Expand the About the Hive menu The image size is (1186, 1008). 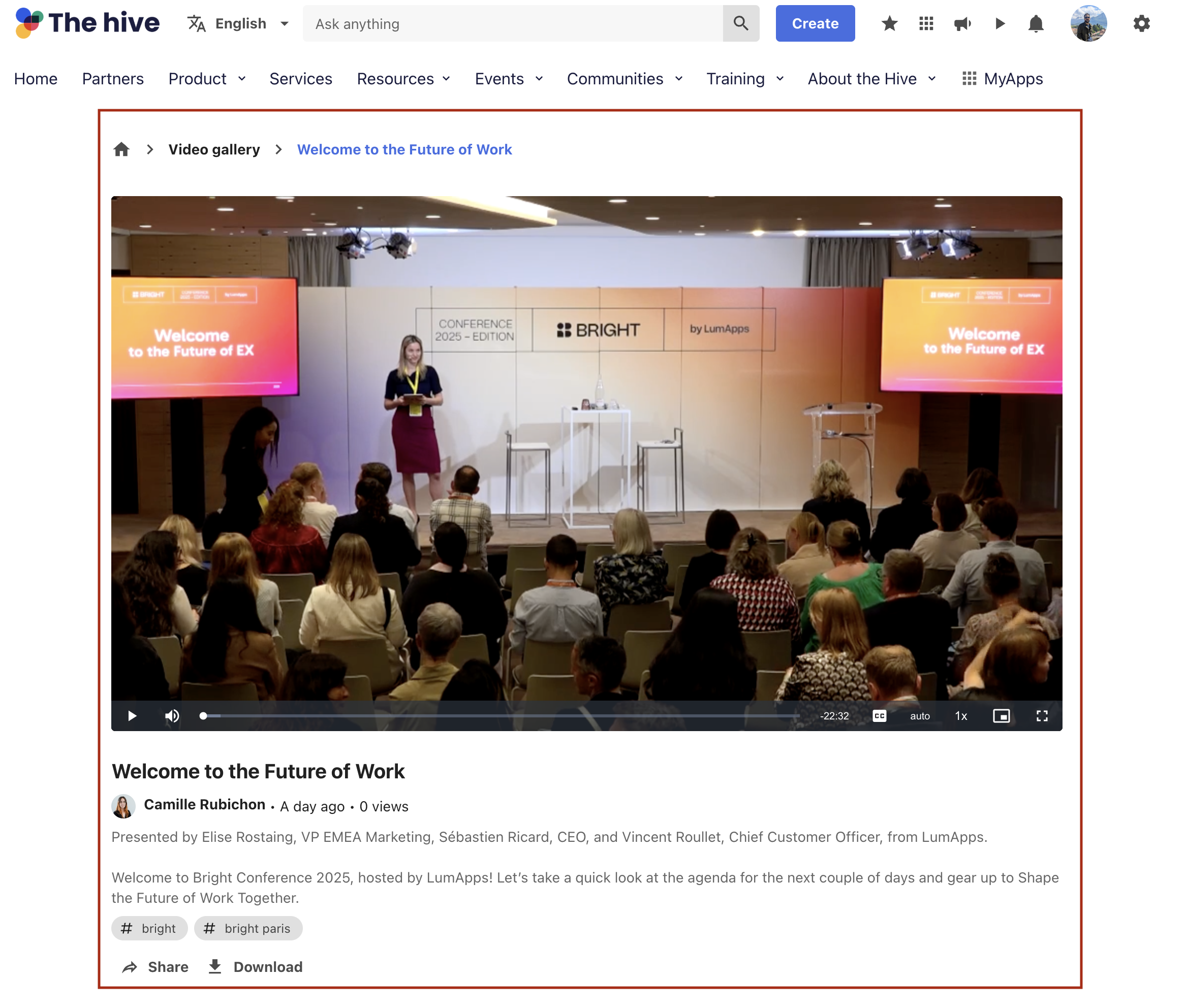(x=871, y=78)
